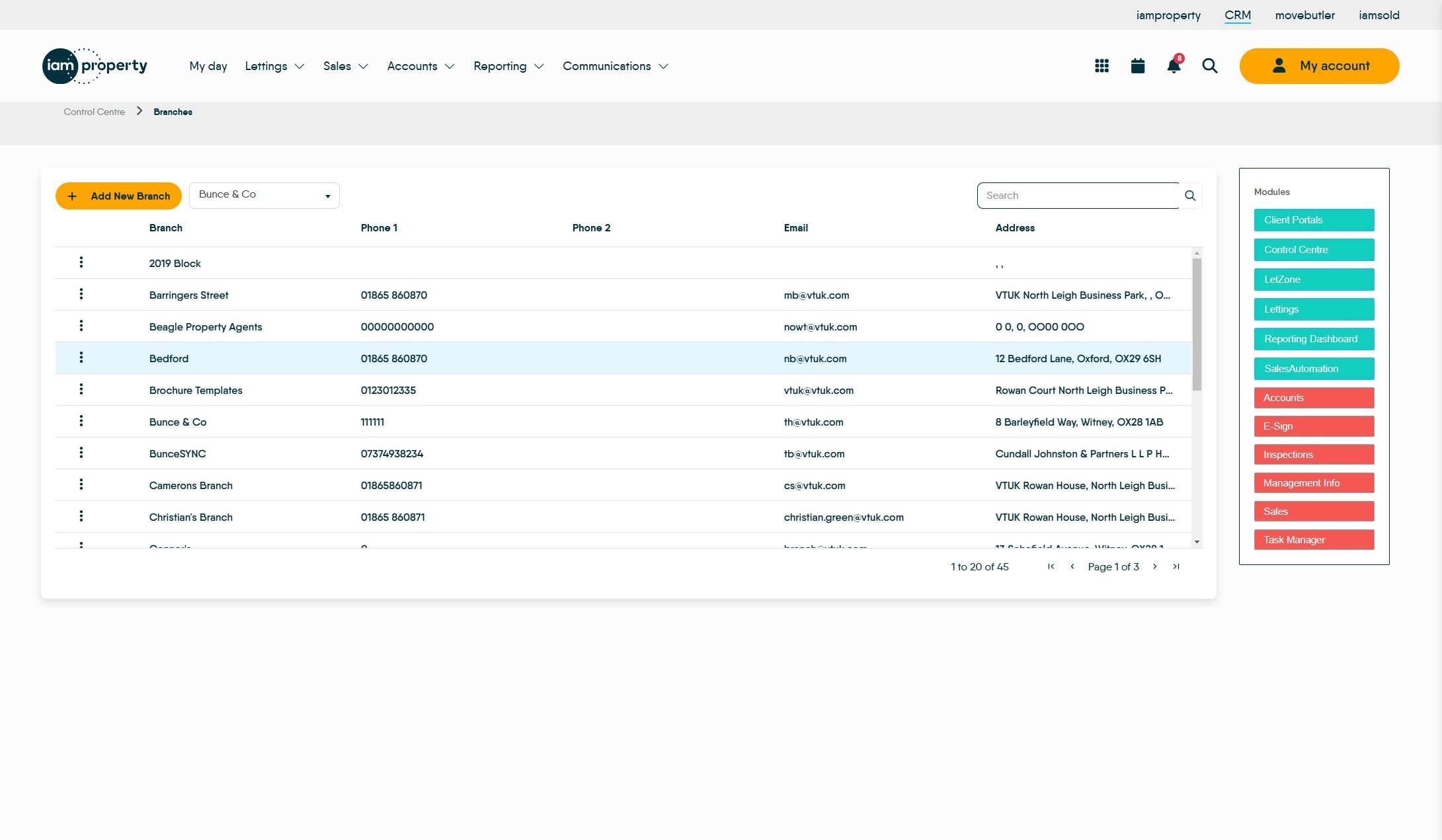This screenshot has height=840, width=1442.
Task: Open three-dot menu for Bedford row
Action: pos(81,358)
